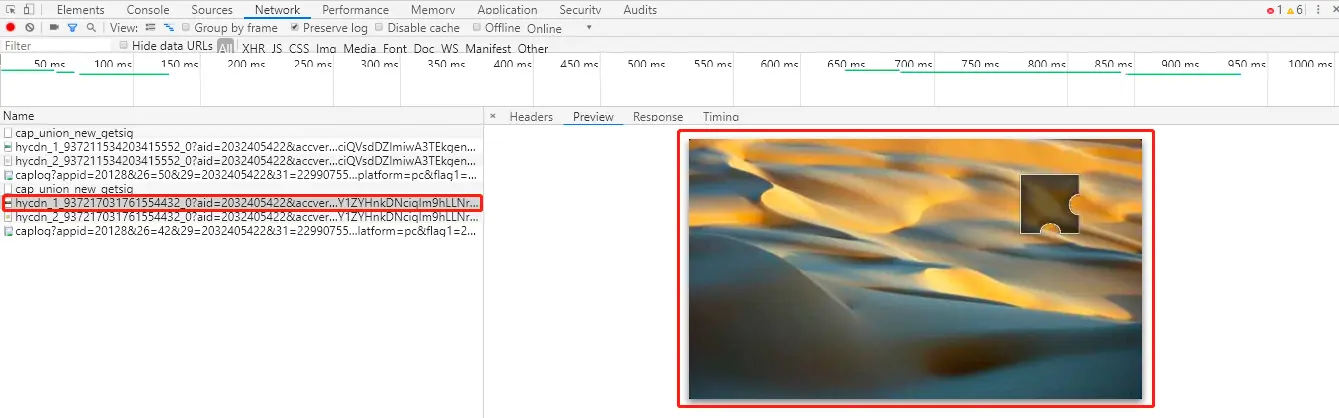Select request hycdn_1_937217031761554432_0
1339x418 pixels.
point(241,203)
